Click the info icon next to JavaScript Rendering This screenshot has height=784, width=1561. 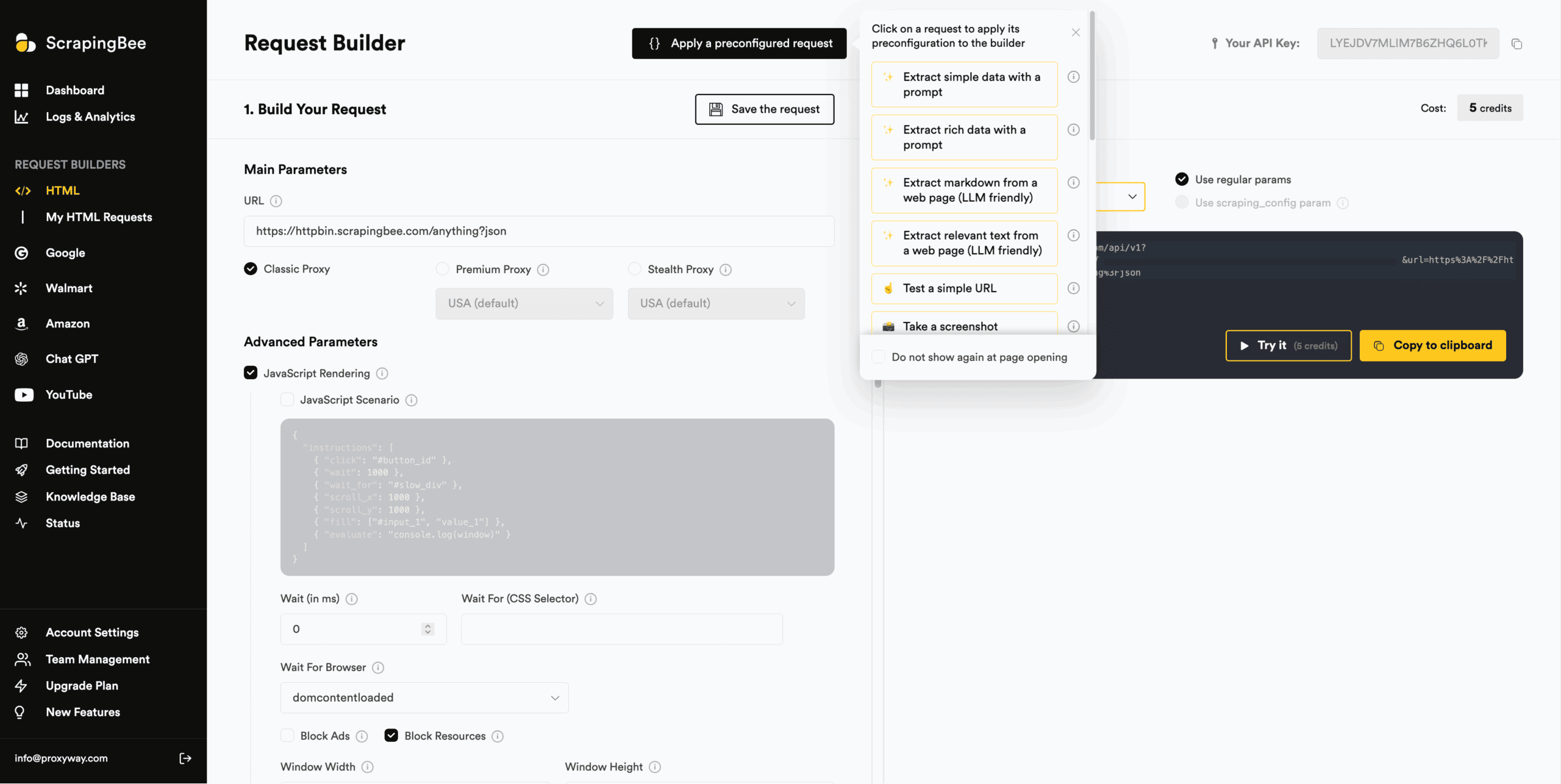coord(382,373)
